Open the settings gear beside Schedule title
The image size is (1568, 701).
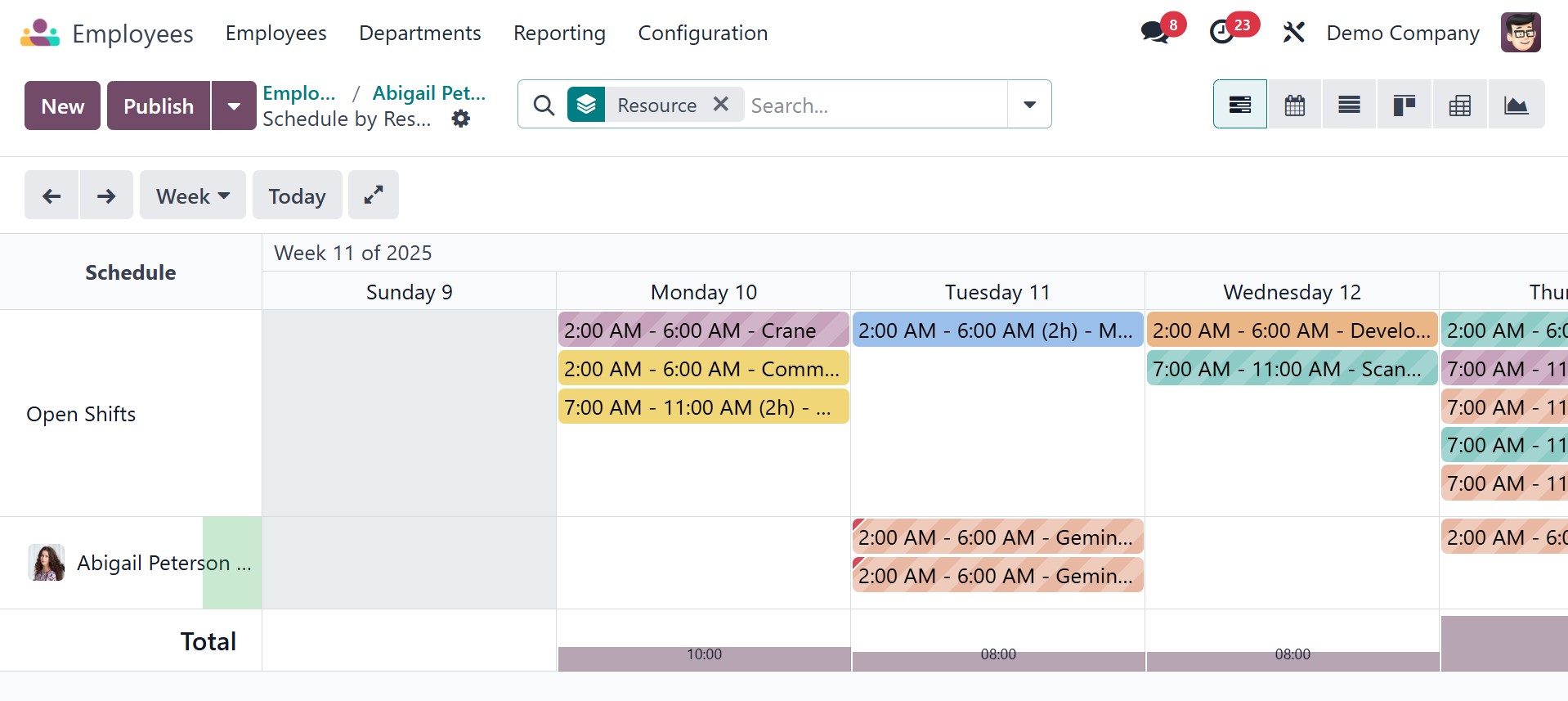coord(461,119)
